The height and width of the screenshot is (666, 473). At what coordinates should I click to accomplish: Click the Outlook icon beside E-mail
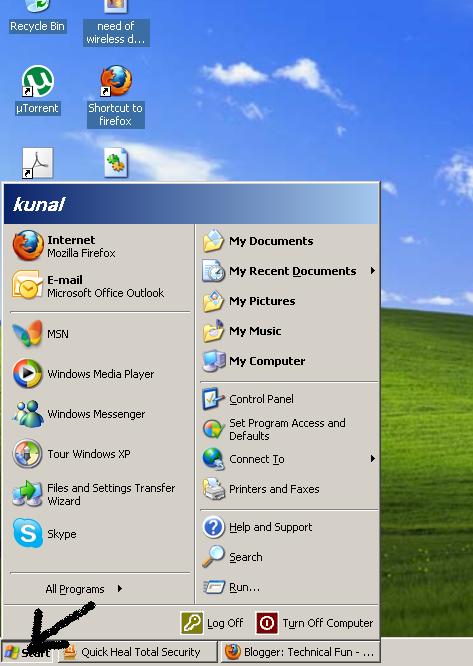[28, 285]
